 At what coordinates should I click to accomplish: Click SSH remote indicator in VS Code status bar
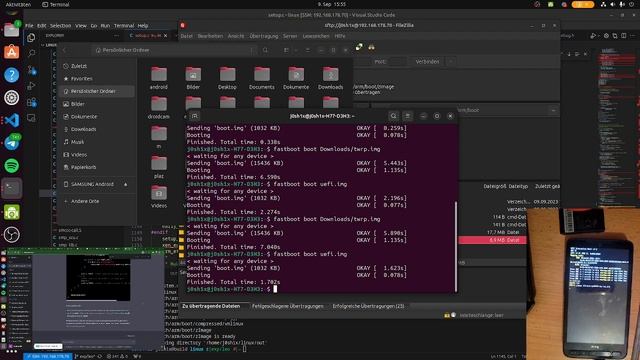tap(48, 356)
